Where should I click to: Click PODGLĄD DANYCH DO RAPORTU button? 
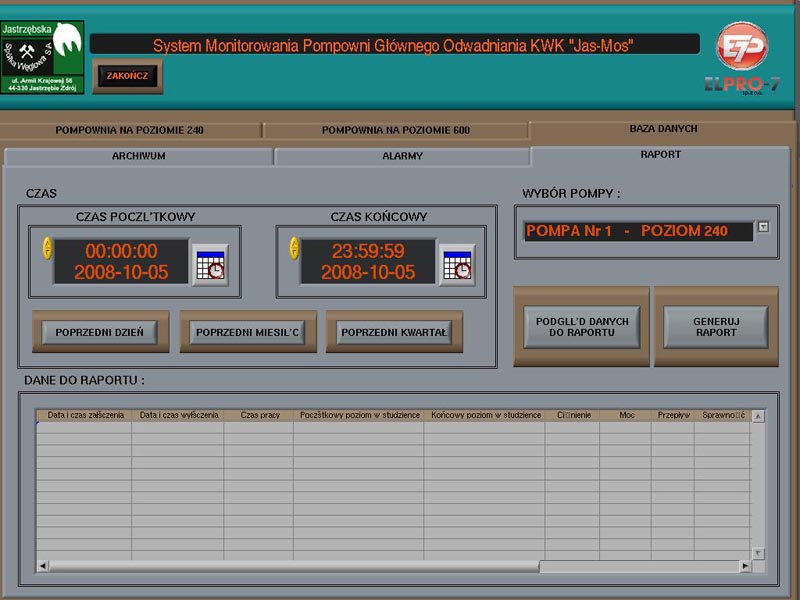pos(582,327)
